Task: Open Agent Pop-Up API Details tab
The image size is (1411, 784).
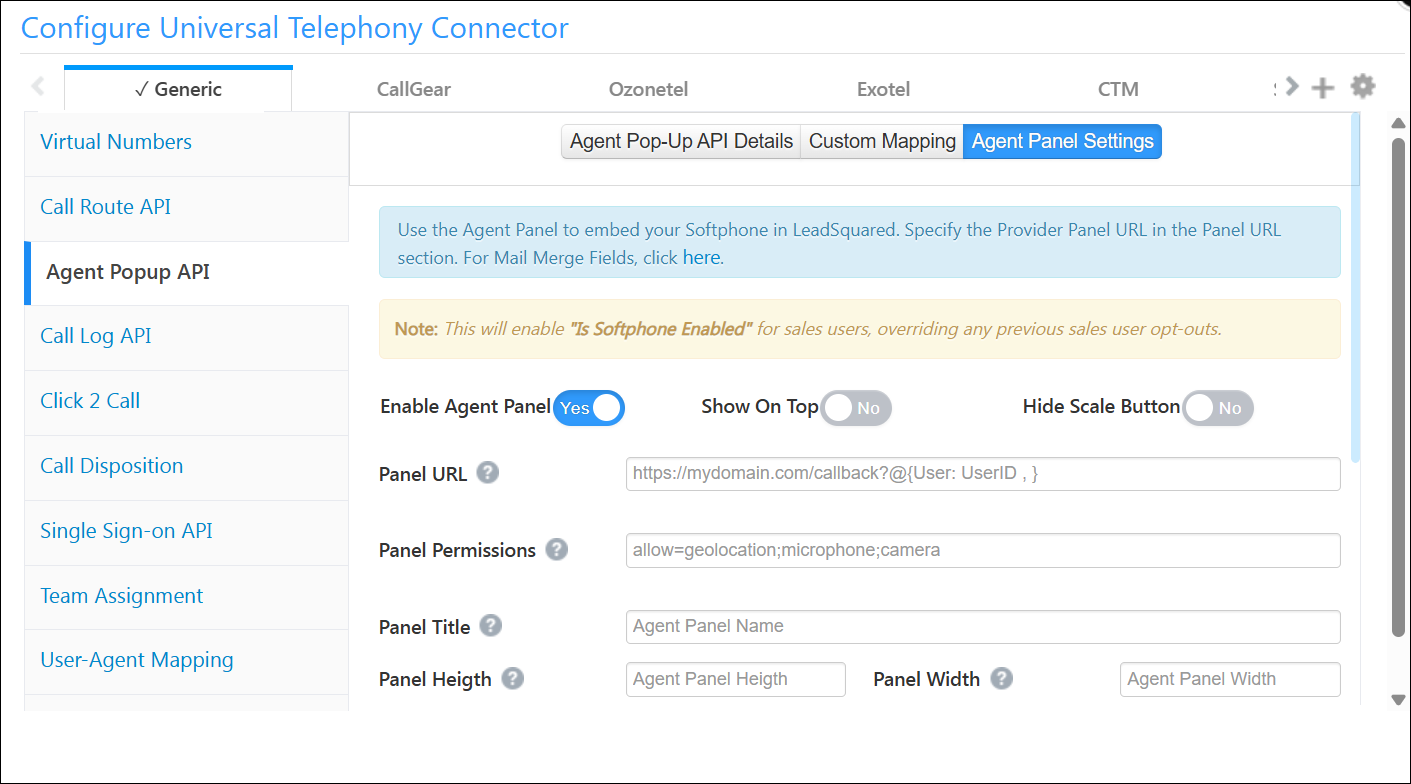Action: [x=681, y=141]
